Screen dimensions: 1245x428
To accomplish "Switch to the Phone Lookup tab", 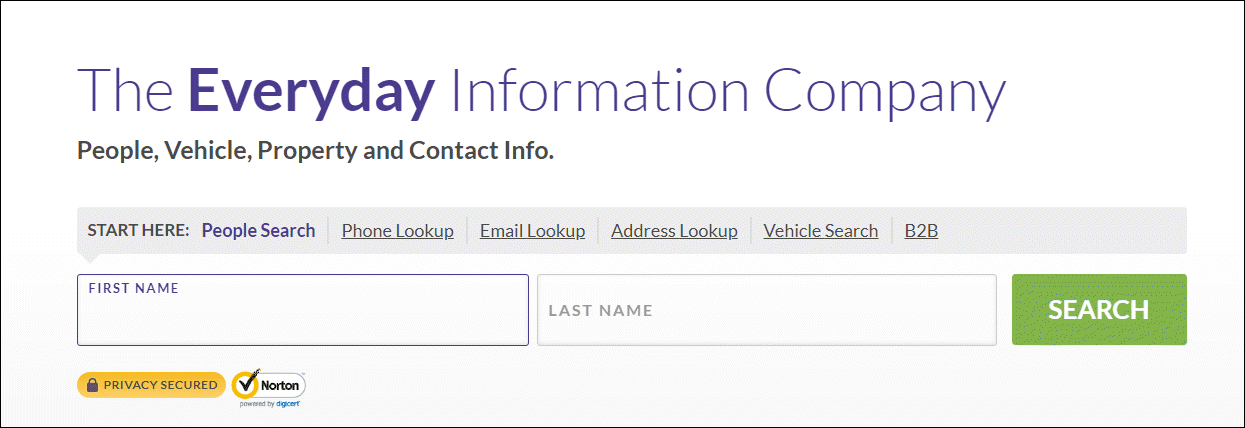I will point(397,231).
